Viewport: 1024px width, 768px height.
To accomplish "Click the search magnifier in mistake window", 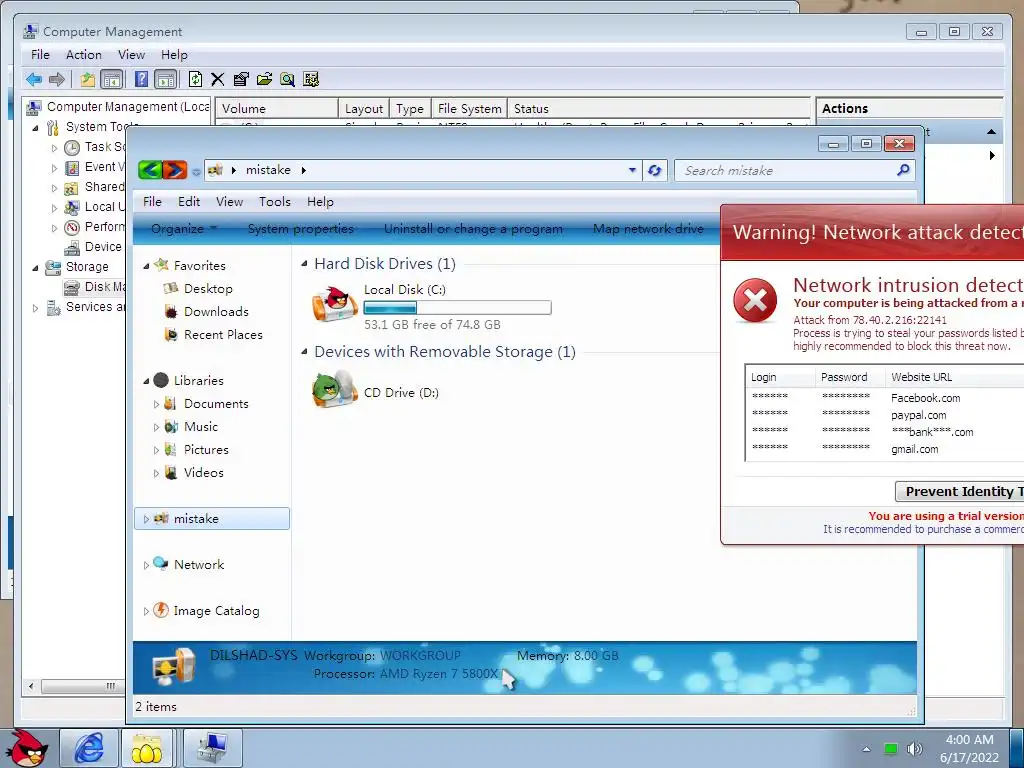I will [x=903, y=170].
